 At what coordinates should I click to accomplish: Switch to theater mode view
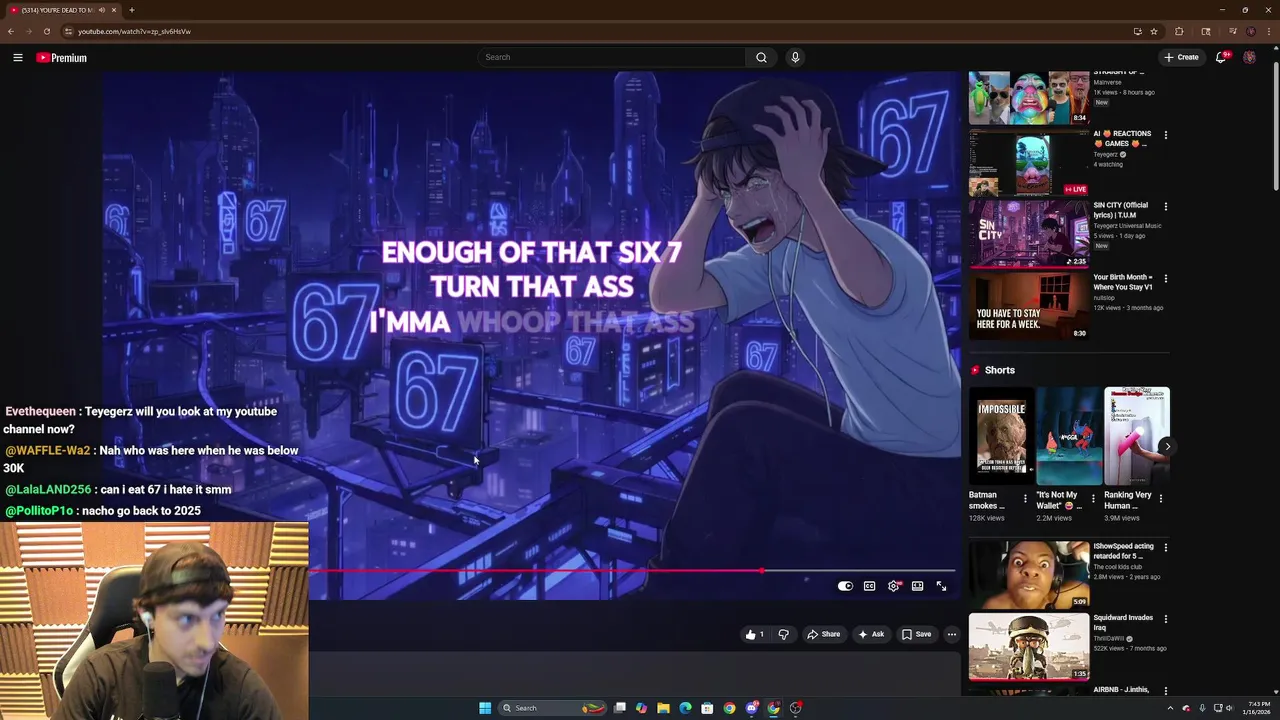(917, 586)
